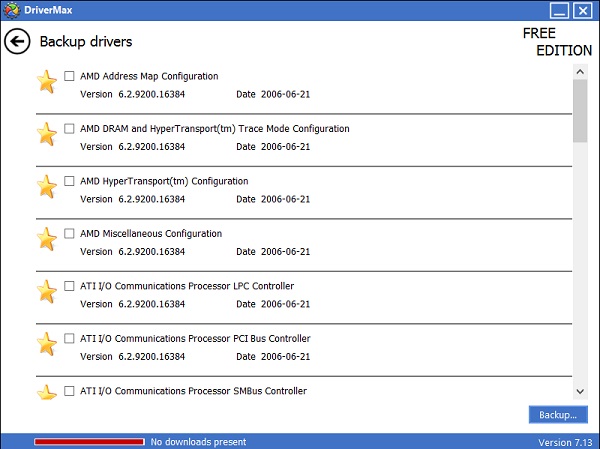Click 'Version 7.13' in status bar
The height and width of the screenshot is (449, 600).
(x=565, y=442)
